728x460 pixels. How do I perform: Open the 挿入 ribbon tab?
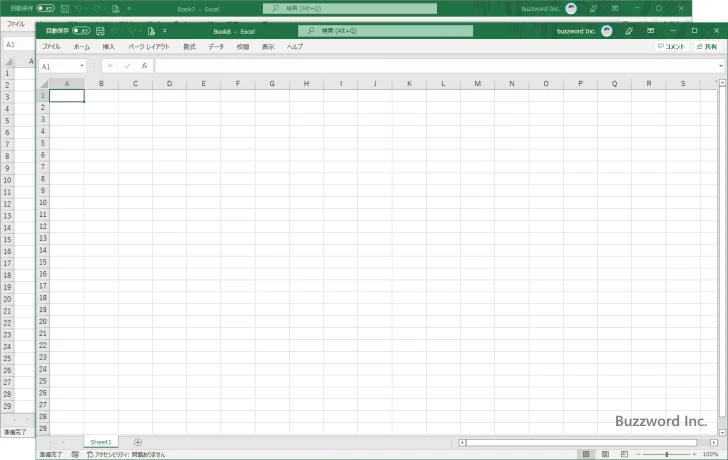(x=109, y=46)
